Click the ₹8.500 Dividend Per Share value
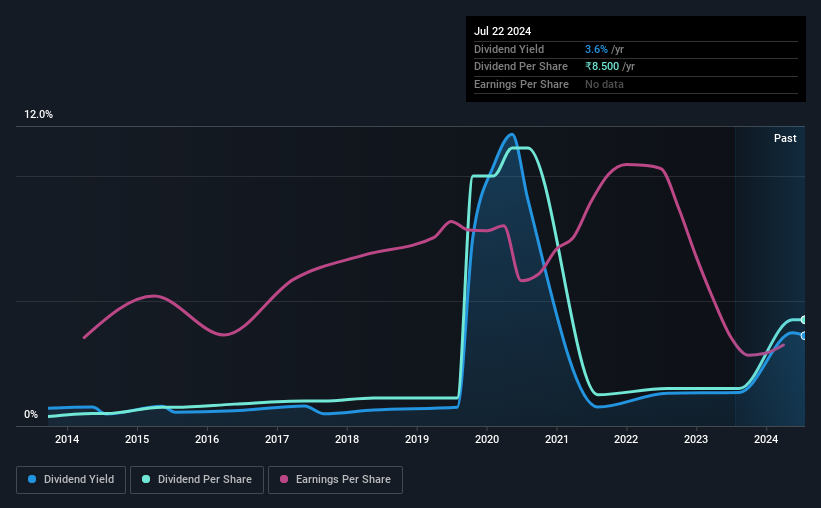This screenshot has width=821, height=508. coord(602,67)
